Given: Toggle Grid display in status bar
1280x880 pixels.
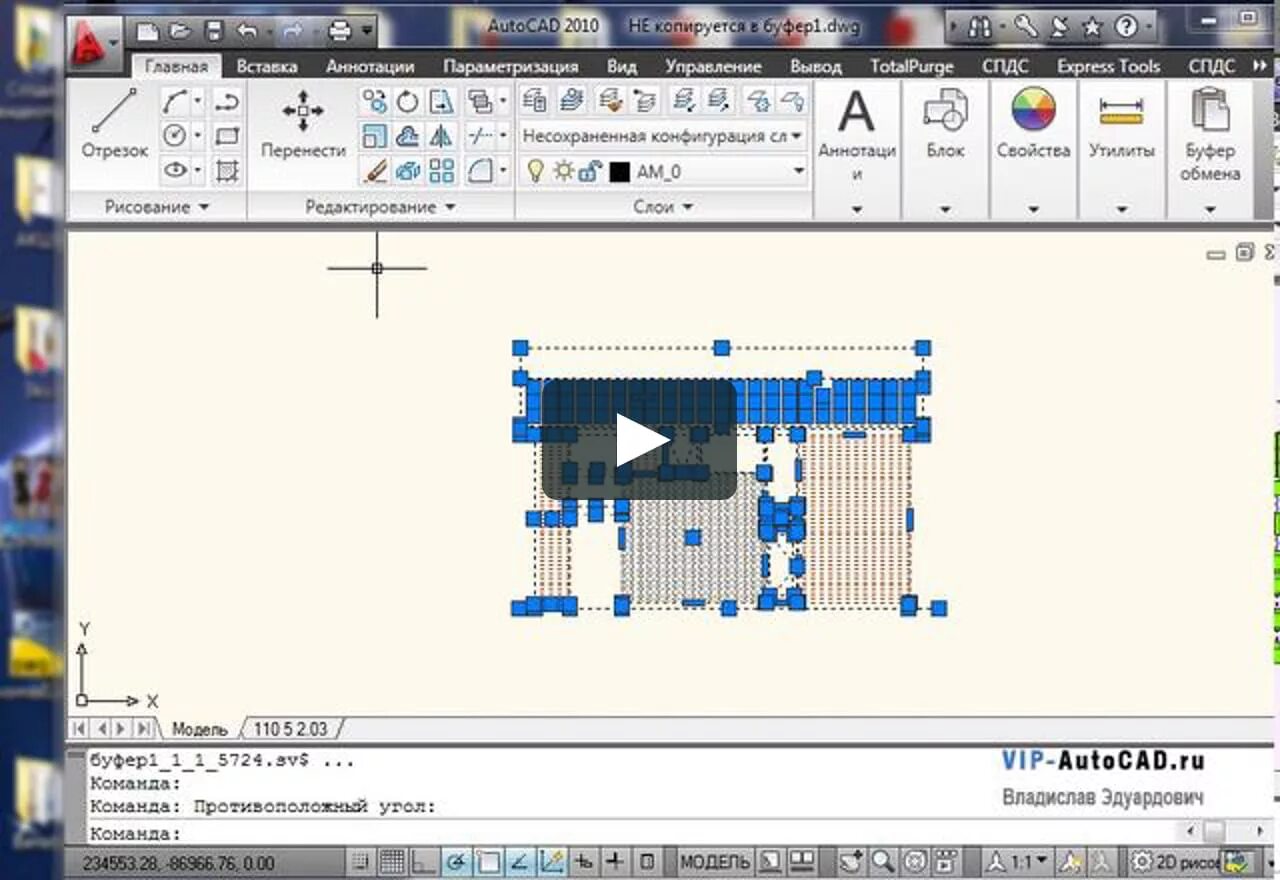Looking at the screenshot, I should coord(392,861).
